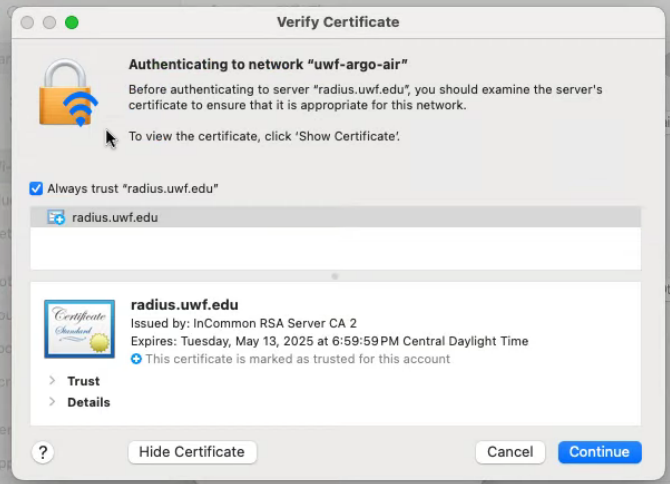Select the radius.uwf.edu certificate row
Image resolution: width=670 pixels, height=484 pixels.
coord(335,217)
